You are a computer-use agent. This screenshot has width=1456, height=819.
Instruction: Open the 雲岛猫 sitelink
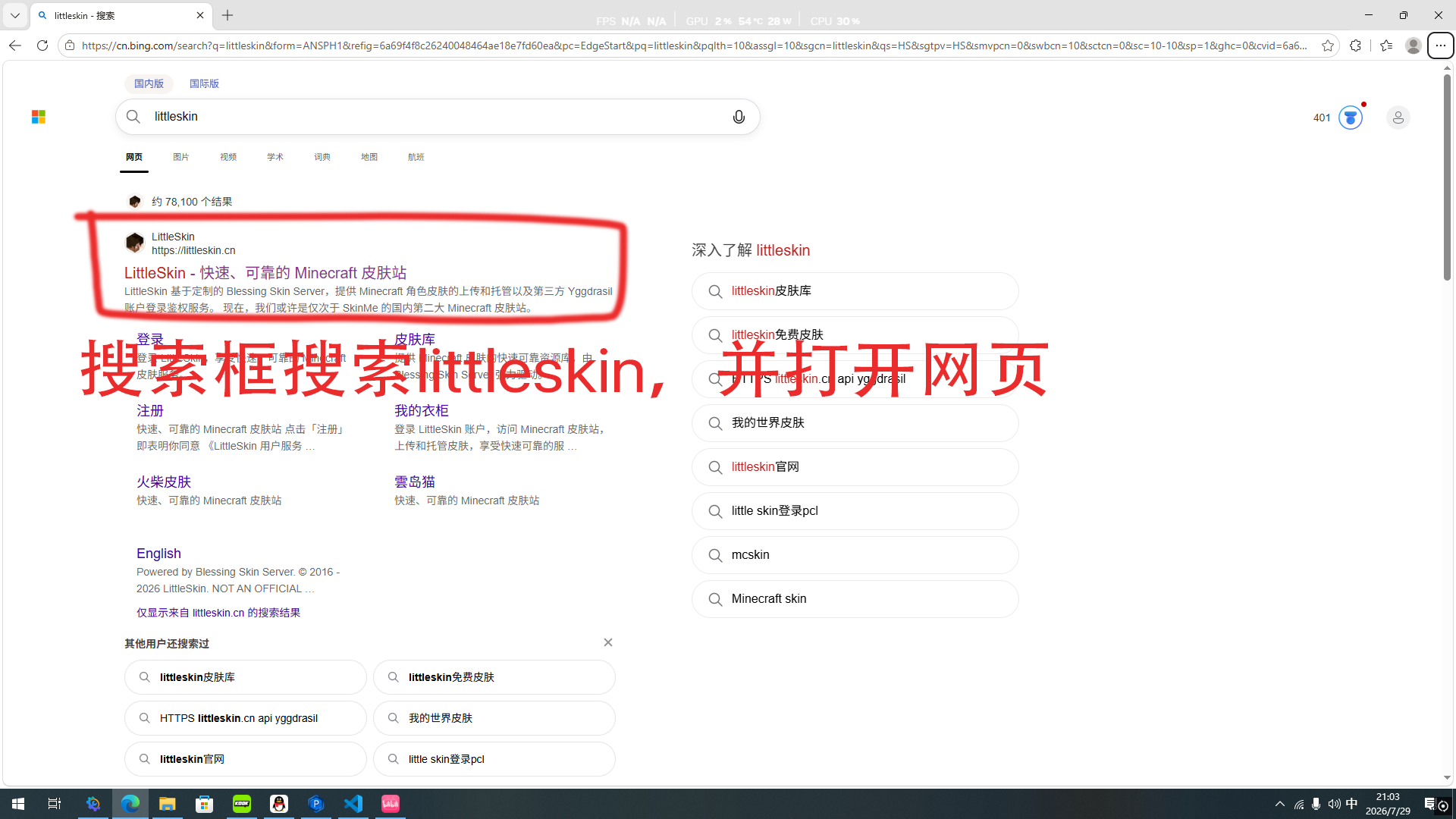click(415, 482)
